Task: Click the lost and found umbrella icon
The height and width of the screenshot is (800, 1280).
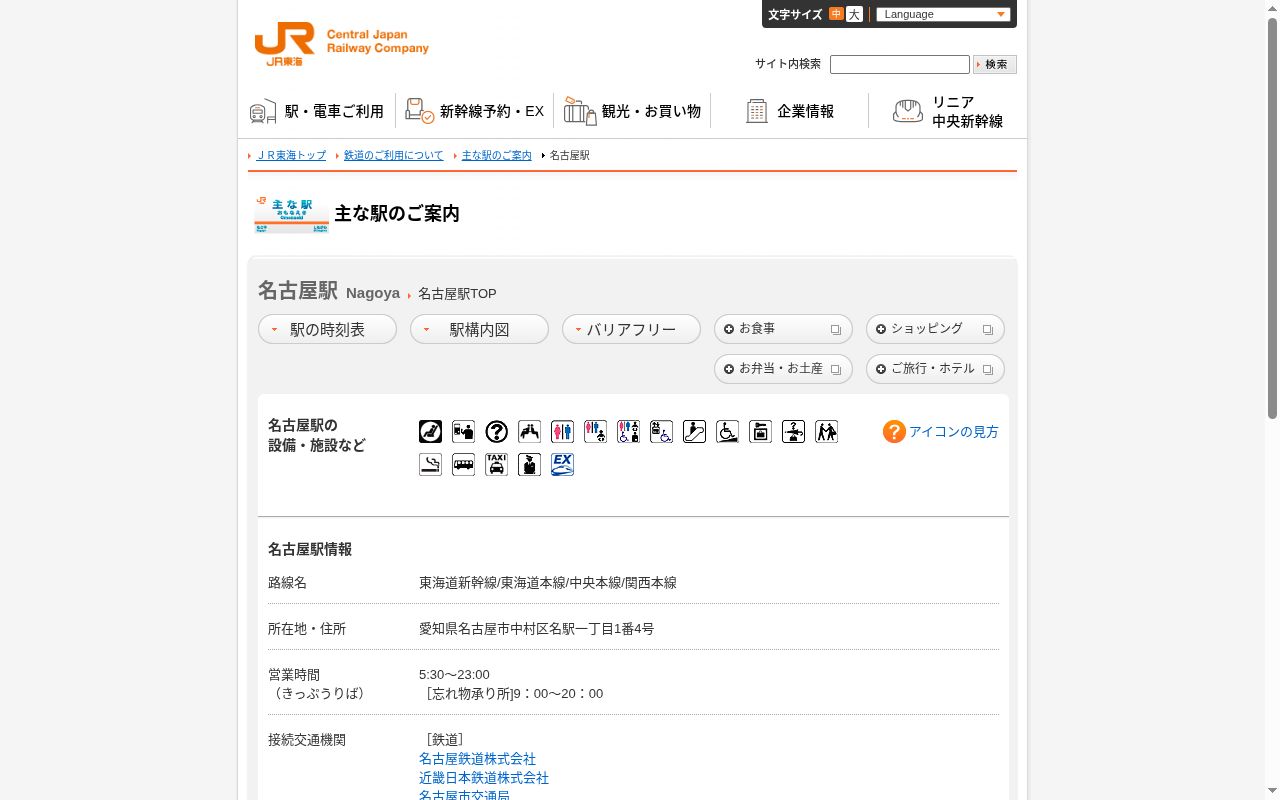Action: click(x=793, y=432)
